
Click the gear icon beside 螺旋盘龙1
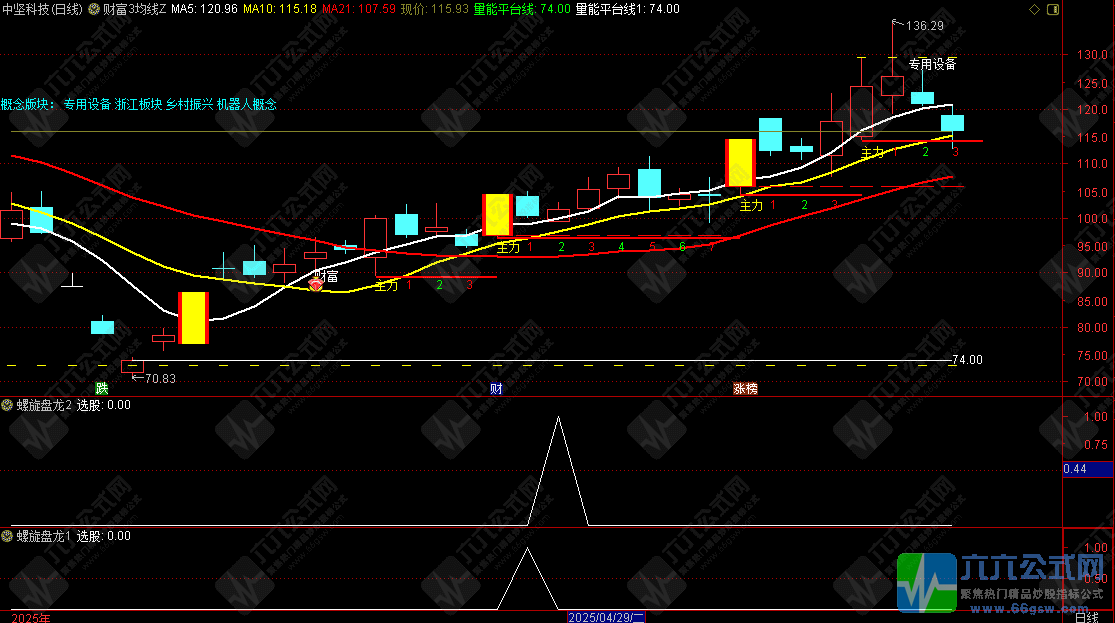pos(7,536)
